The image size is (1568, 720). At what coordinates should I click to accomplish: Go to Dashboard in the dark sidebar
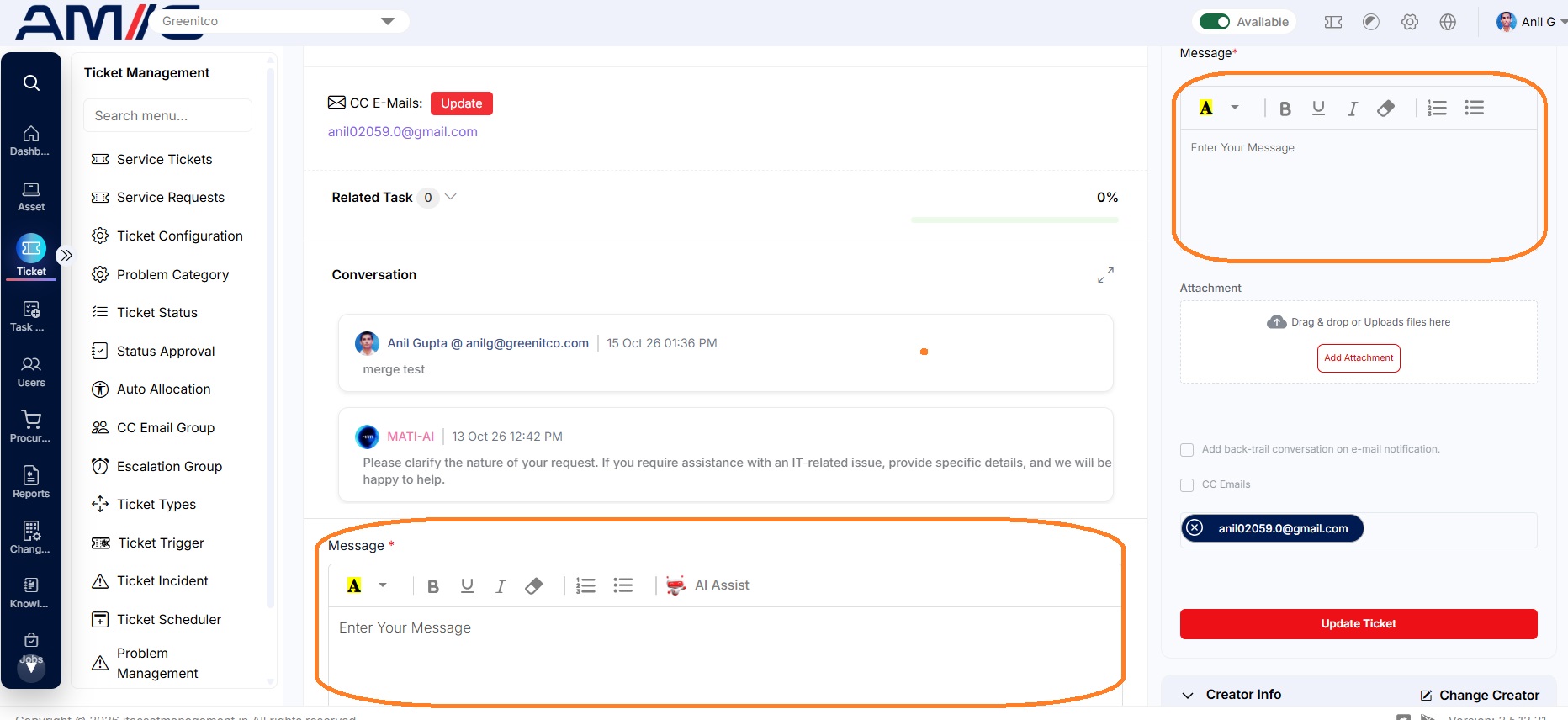[30, 140]
